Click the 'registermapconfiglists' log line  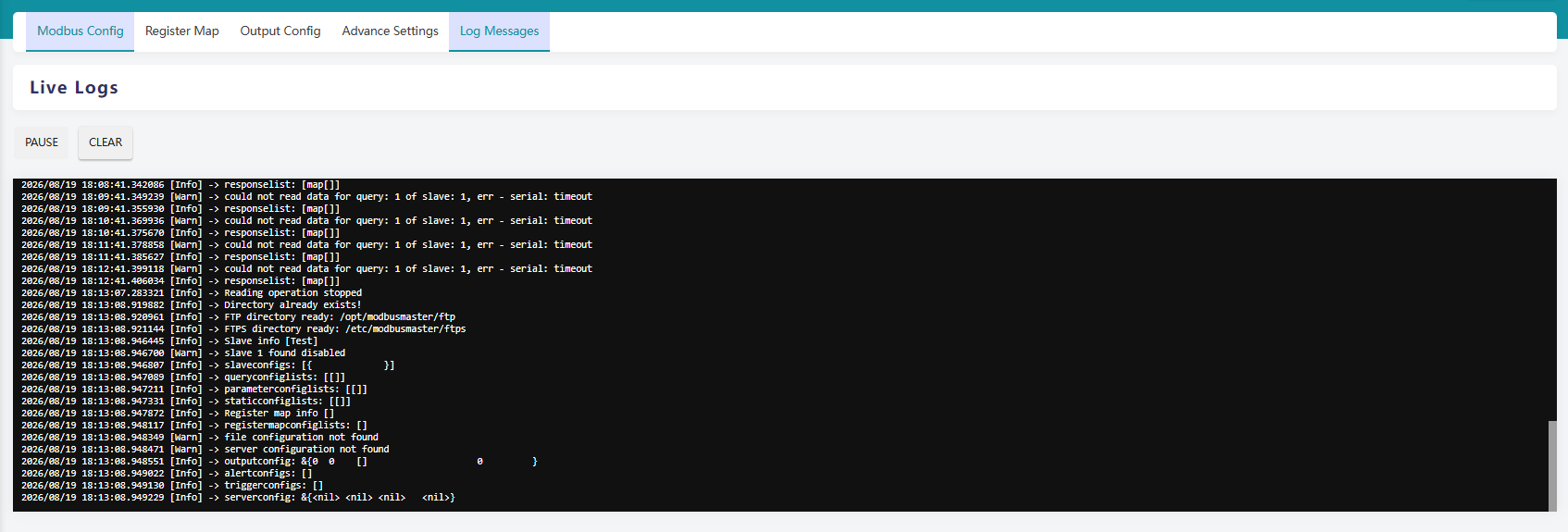194,426
